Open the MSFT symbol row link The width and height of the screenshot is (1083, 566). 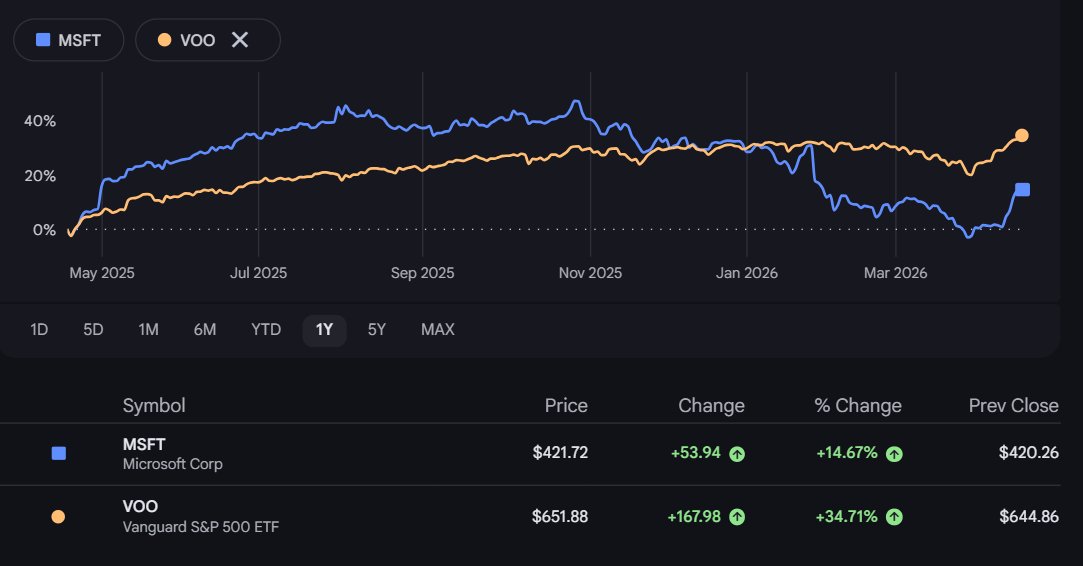click(x=144, y=444)
